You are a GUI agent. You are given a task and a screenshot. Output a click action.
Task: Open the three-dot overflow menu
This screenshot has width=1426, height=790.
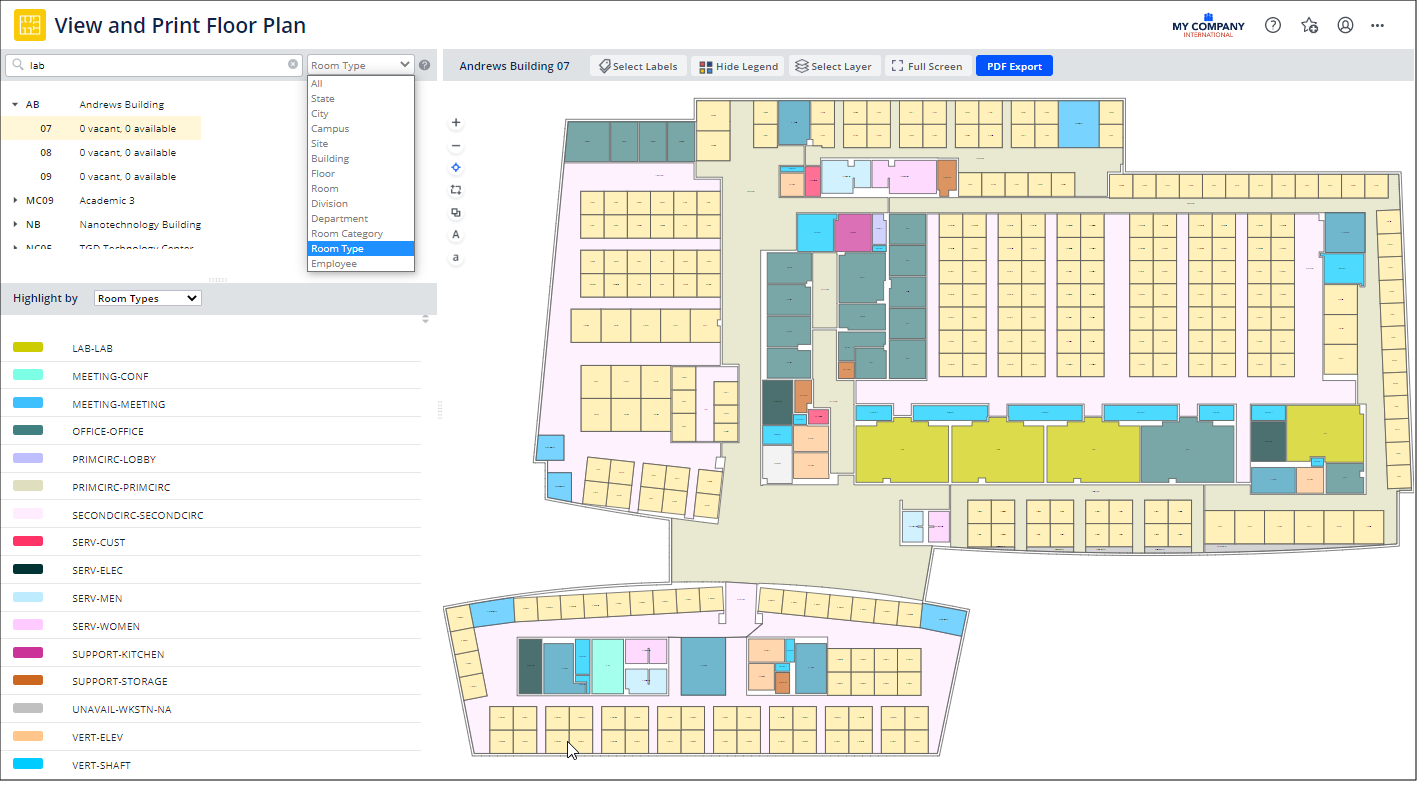[1378, 25]
